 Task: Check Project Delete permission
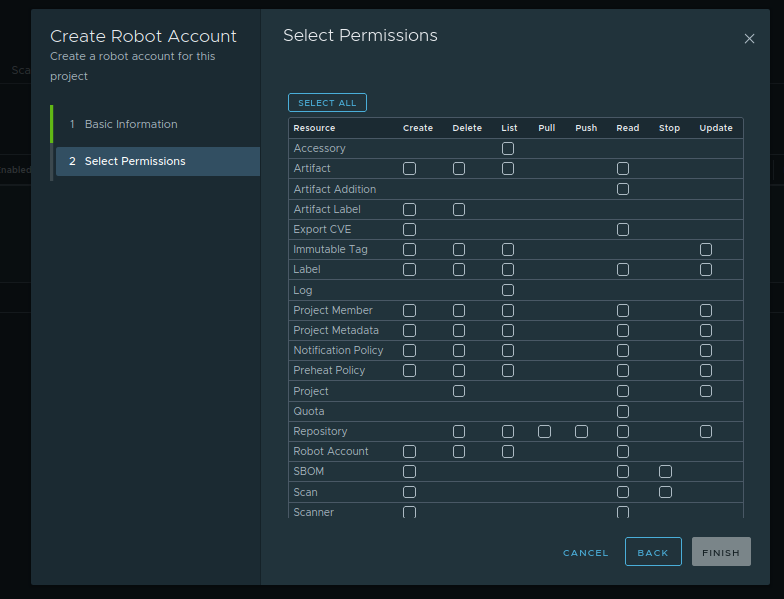[x=459, y=391]
